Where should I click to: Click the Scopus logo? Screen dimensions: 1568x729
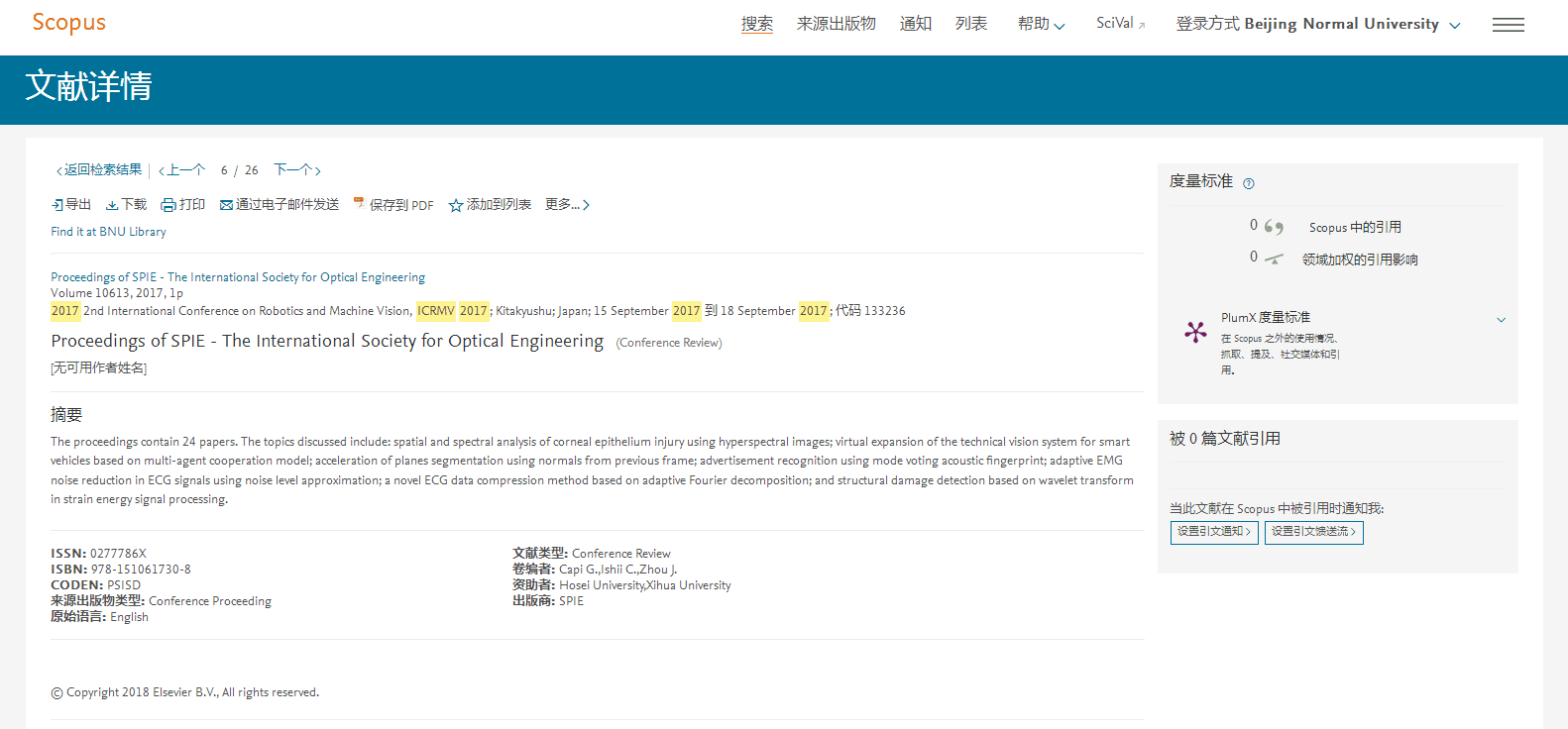pyautogui.click(x=68, y=23)
